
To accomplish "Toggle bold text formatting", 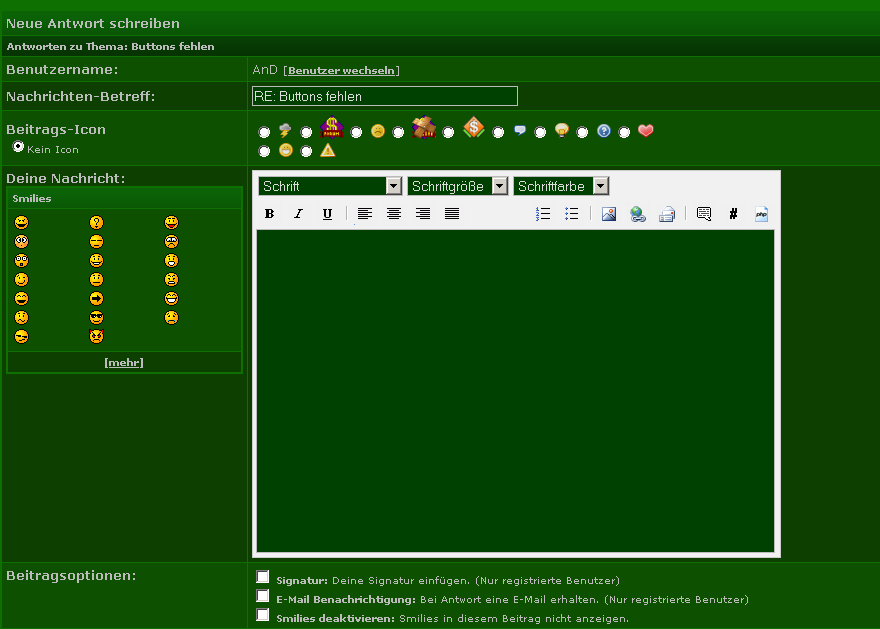I will click(x=269, y=214).
